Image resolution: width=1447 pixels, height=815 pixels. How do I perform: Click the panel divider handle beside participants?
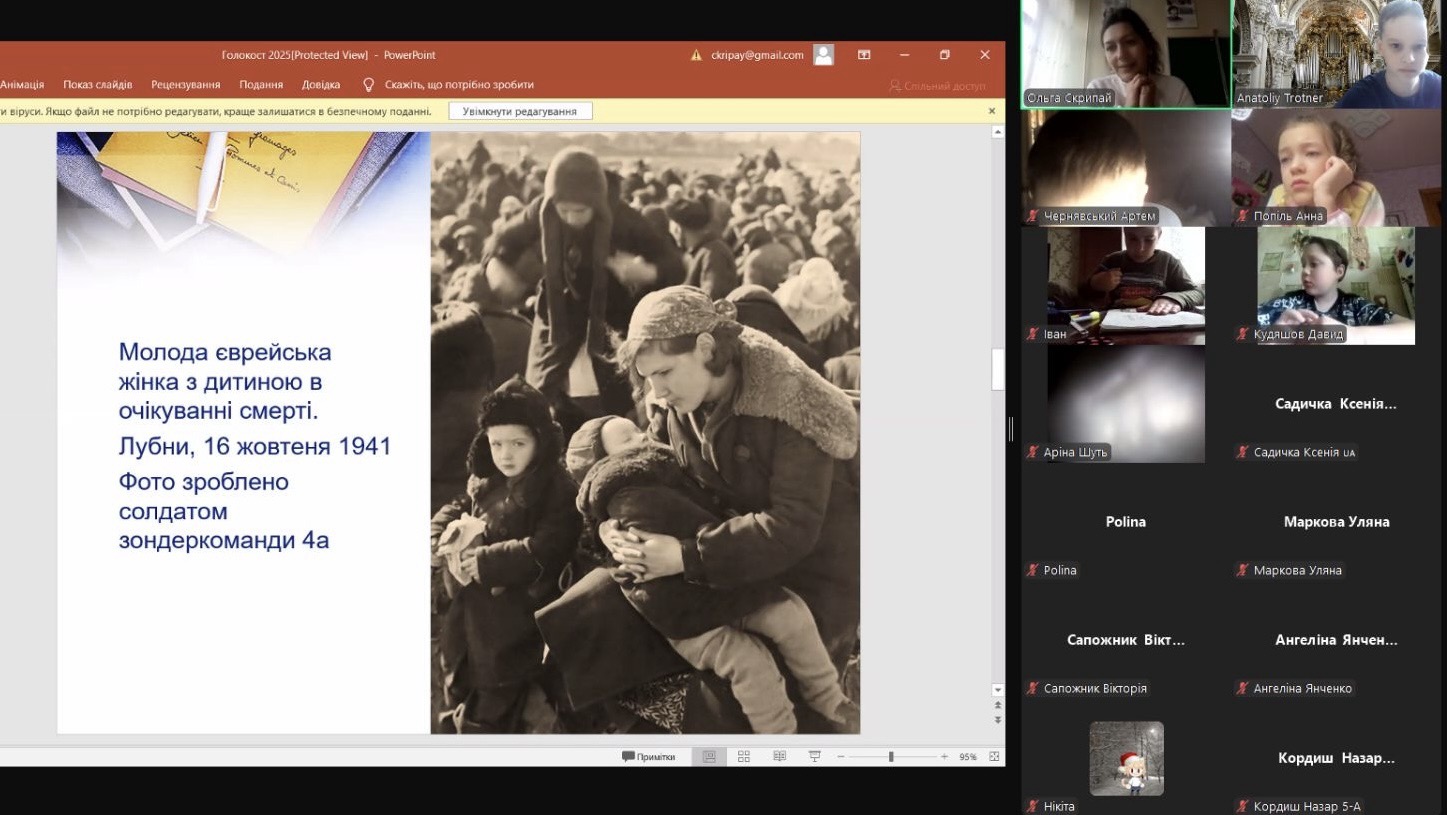(1011, 429)
